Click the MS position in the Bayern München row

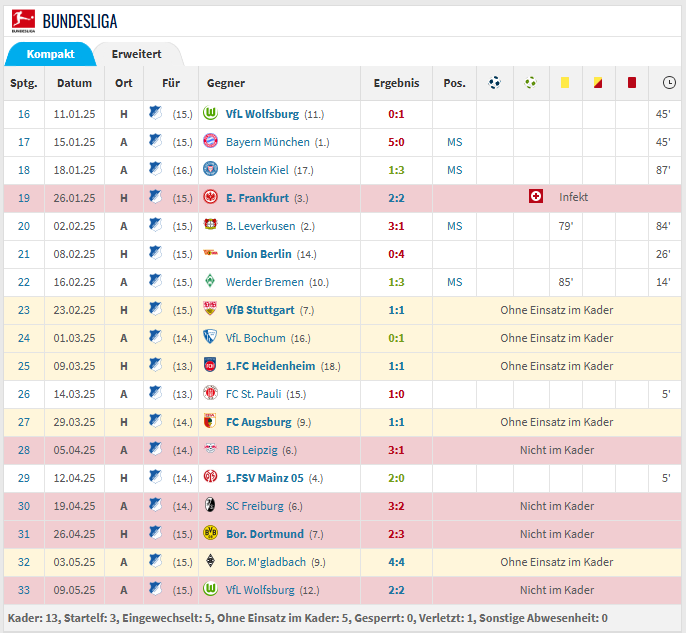(x=455, y=142)
